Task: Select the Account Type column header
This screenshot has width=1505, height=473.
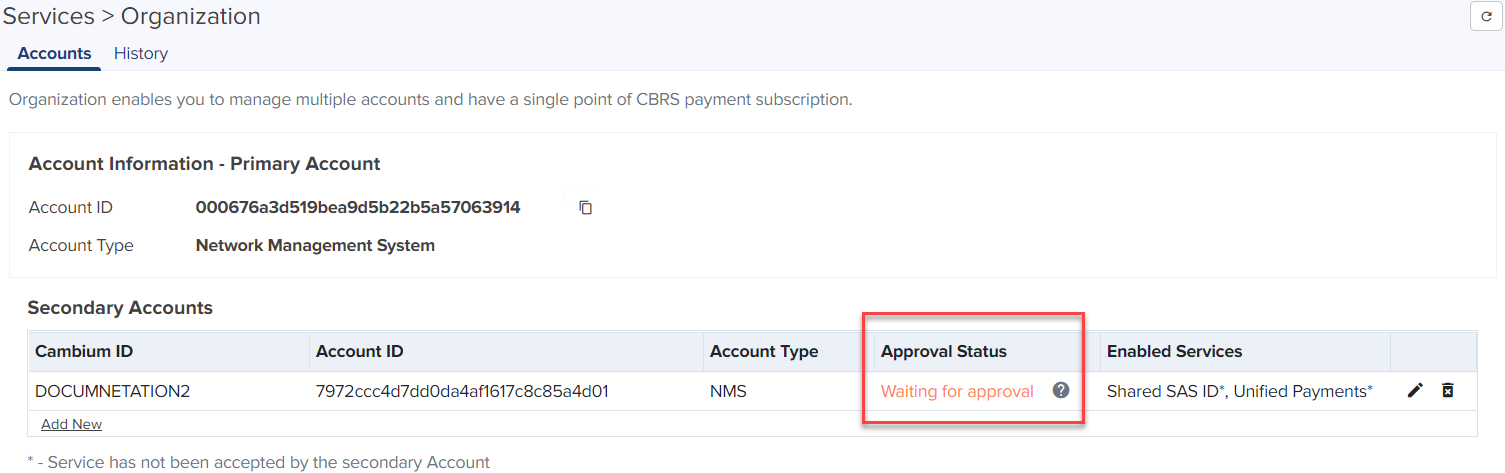Action: pos(763,352)
